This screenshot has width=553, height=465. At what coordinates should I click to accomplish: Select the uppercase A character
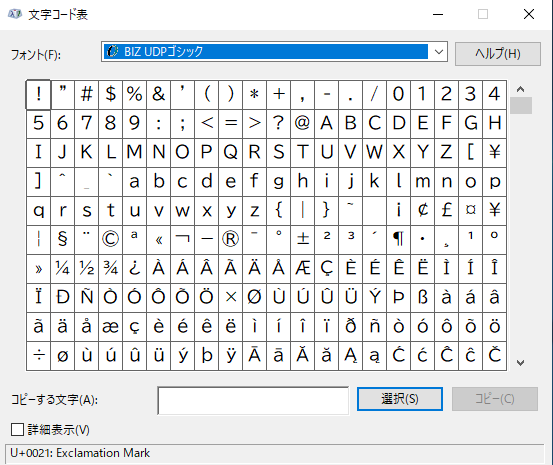[327, 123]
